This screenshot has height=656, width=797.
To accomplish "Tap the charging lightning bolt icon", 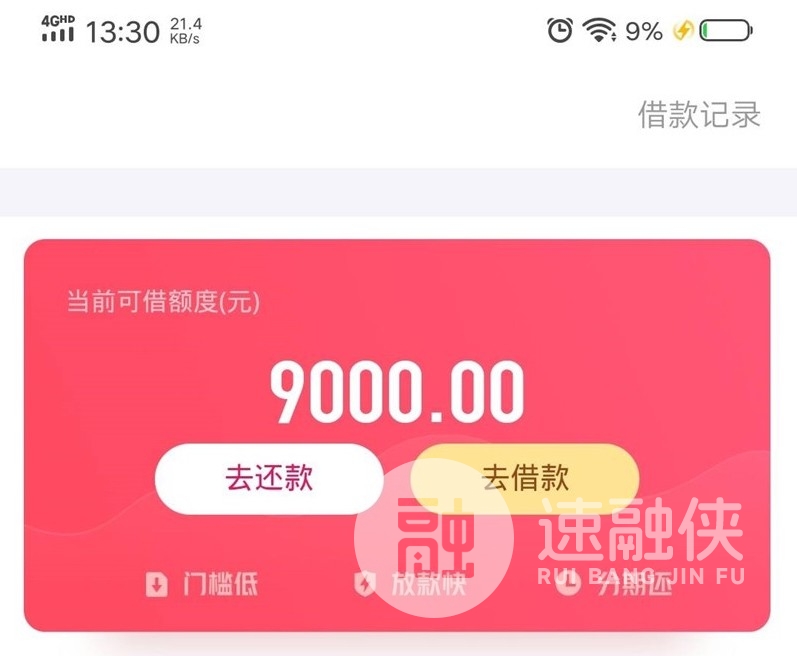I will tap(683, 30).
